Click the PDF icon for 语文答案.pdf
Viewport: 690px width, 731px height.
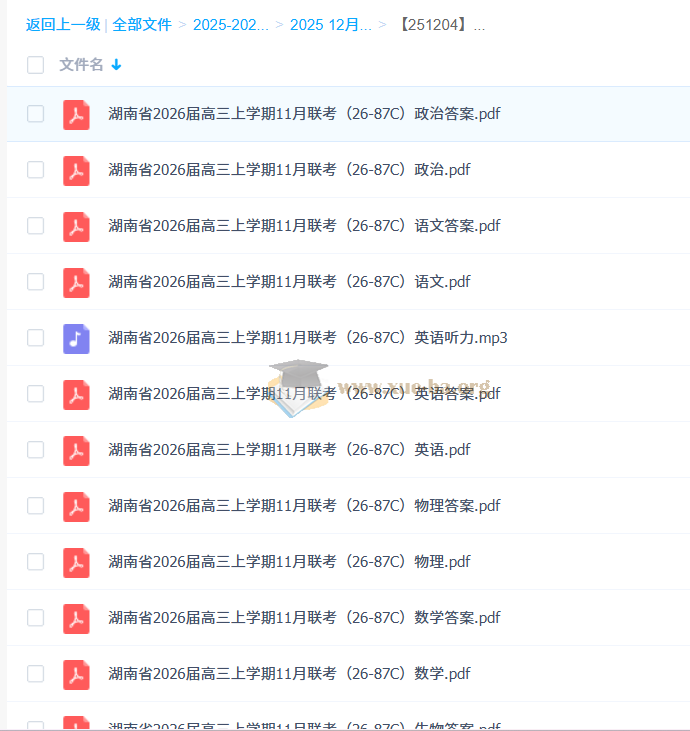coord(76,226)
